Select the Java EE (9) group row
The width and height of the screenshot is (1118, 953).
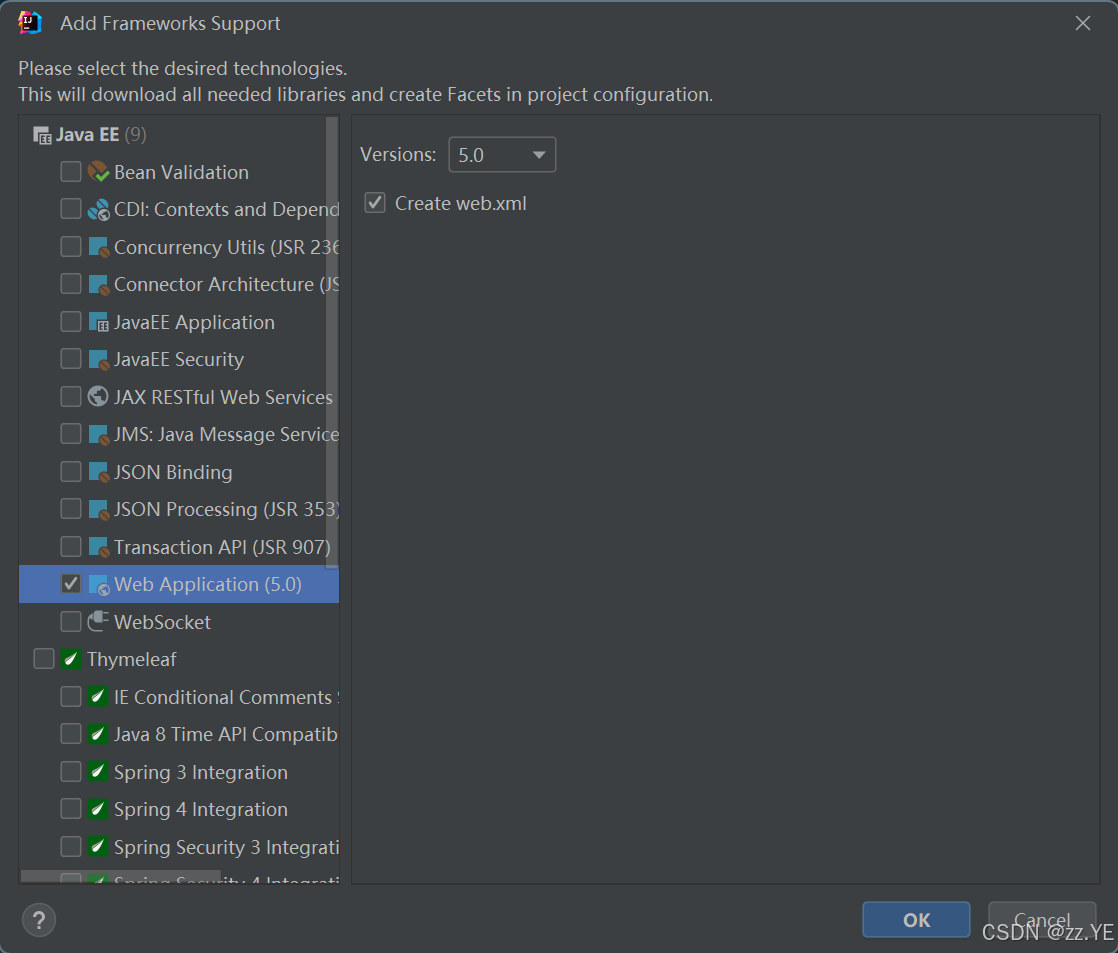coord(179,135)
